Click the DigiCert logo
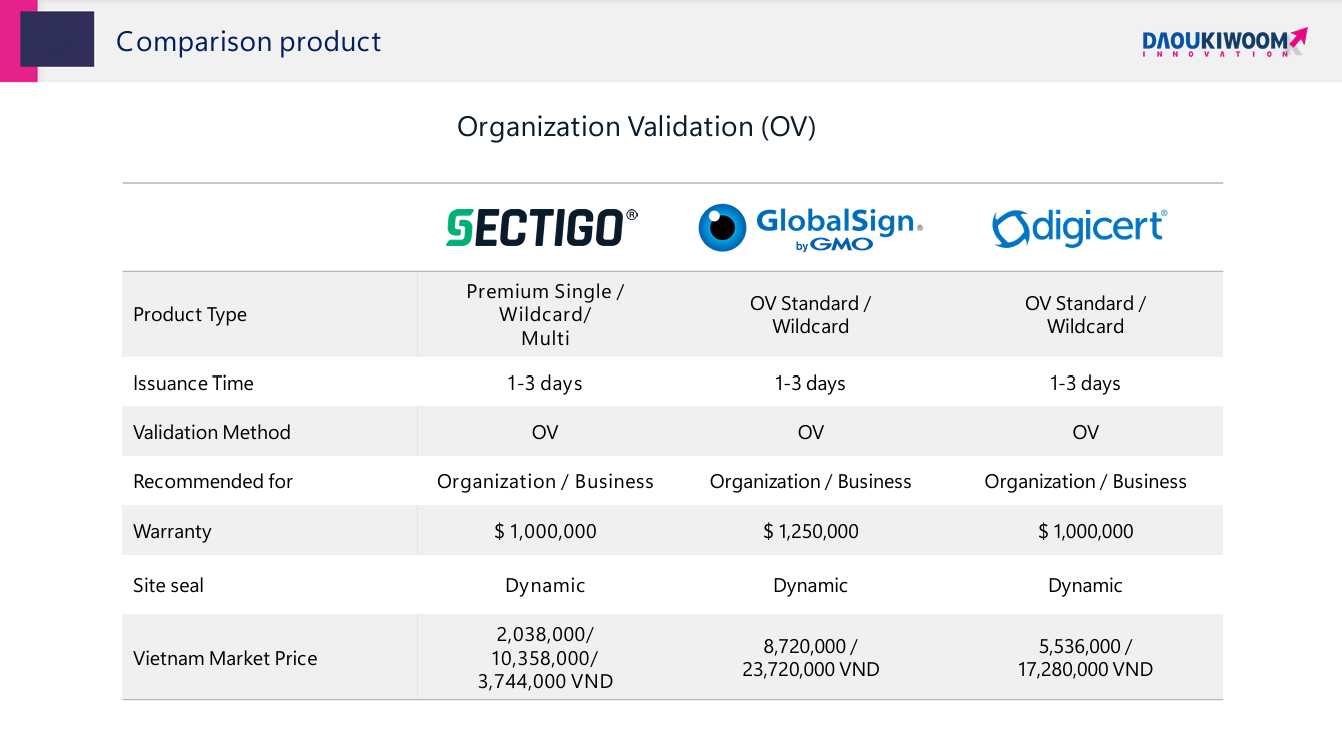 point(1079,228)
